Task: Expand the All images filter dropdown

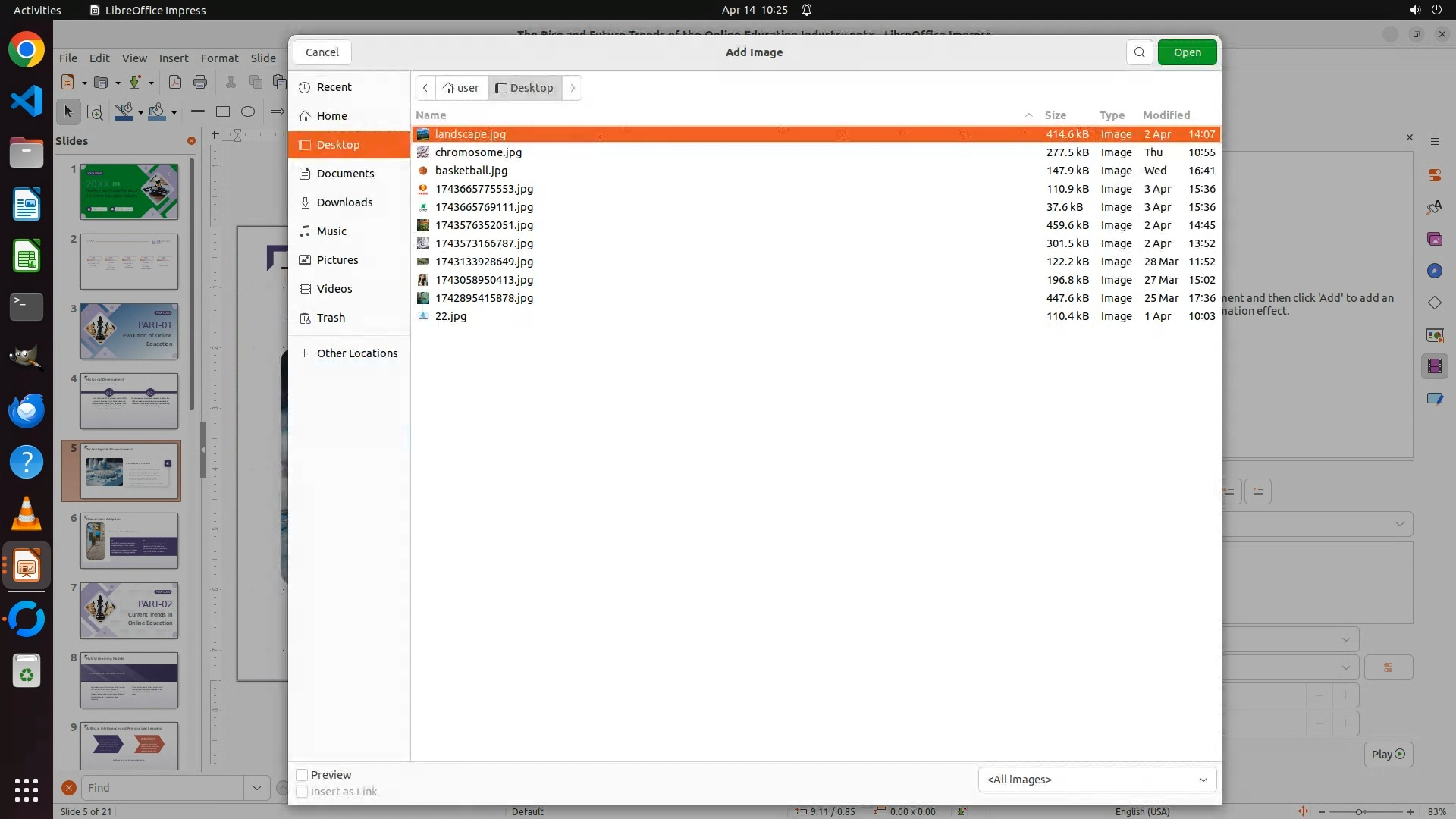Action: click(x=1097, y=780)
